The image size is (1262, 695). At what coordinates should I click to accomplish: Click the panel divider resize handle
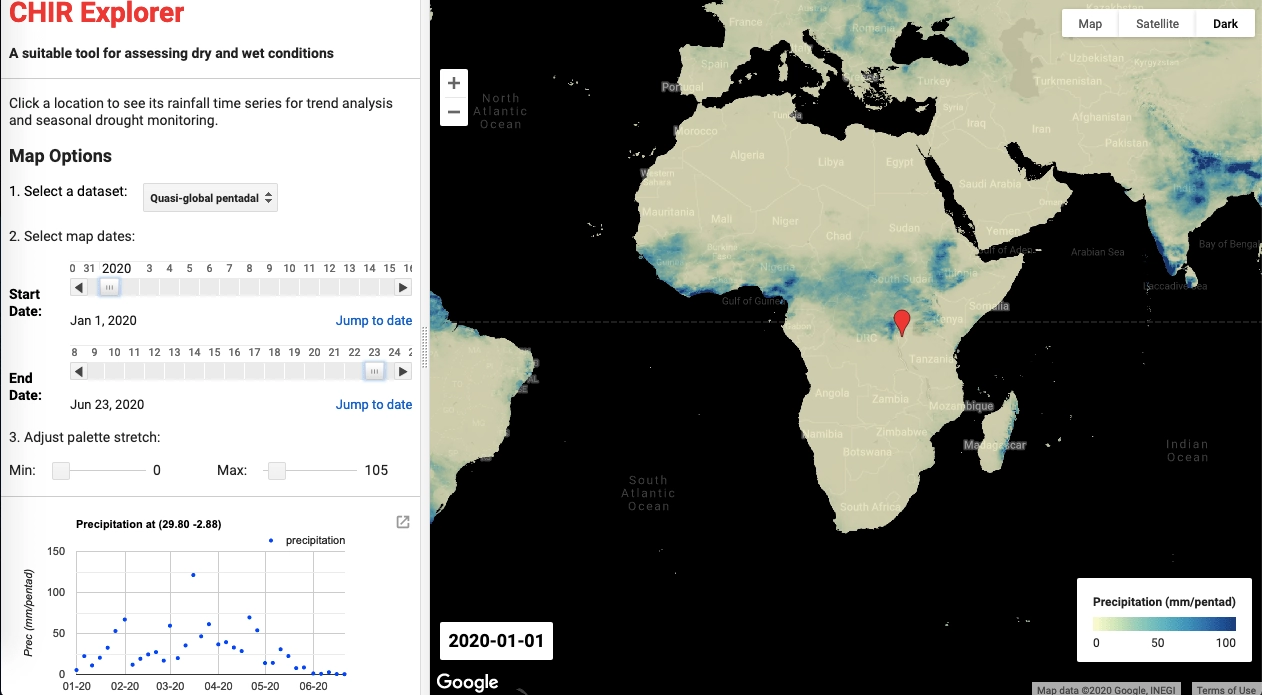[x=425, y=348]
